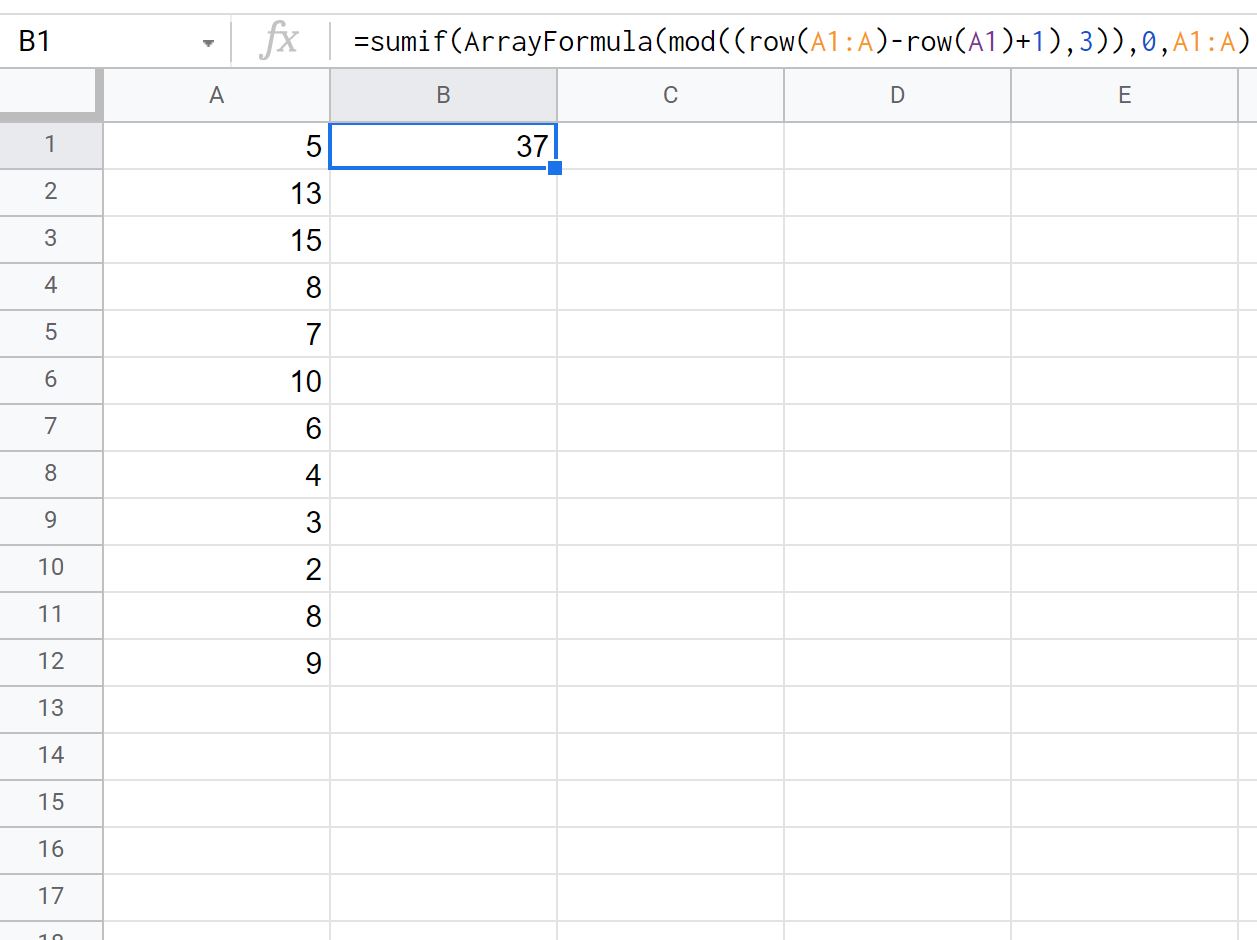The width and height of the screenshot is (1257, 940).
Task: Select row 5 header
Action: click(x=51, y=334)
